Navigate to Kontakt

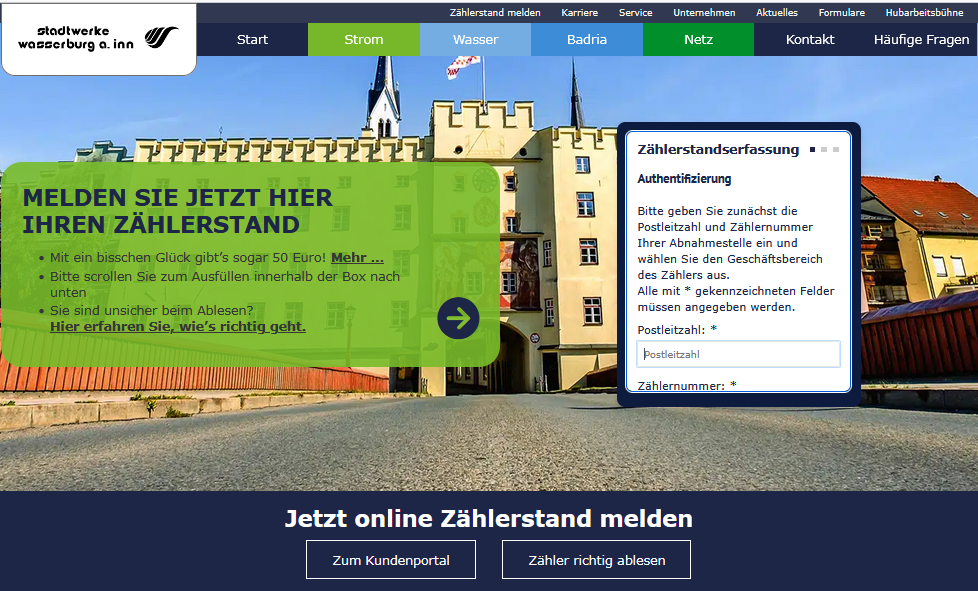coord(809,40)
